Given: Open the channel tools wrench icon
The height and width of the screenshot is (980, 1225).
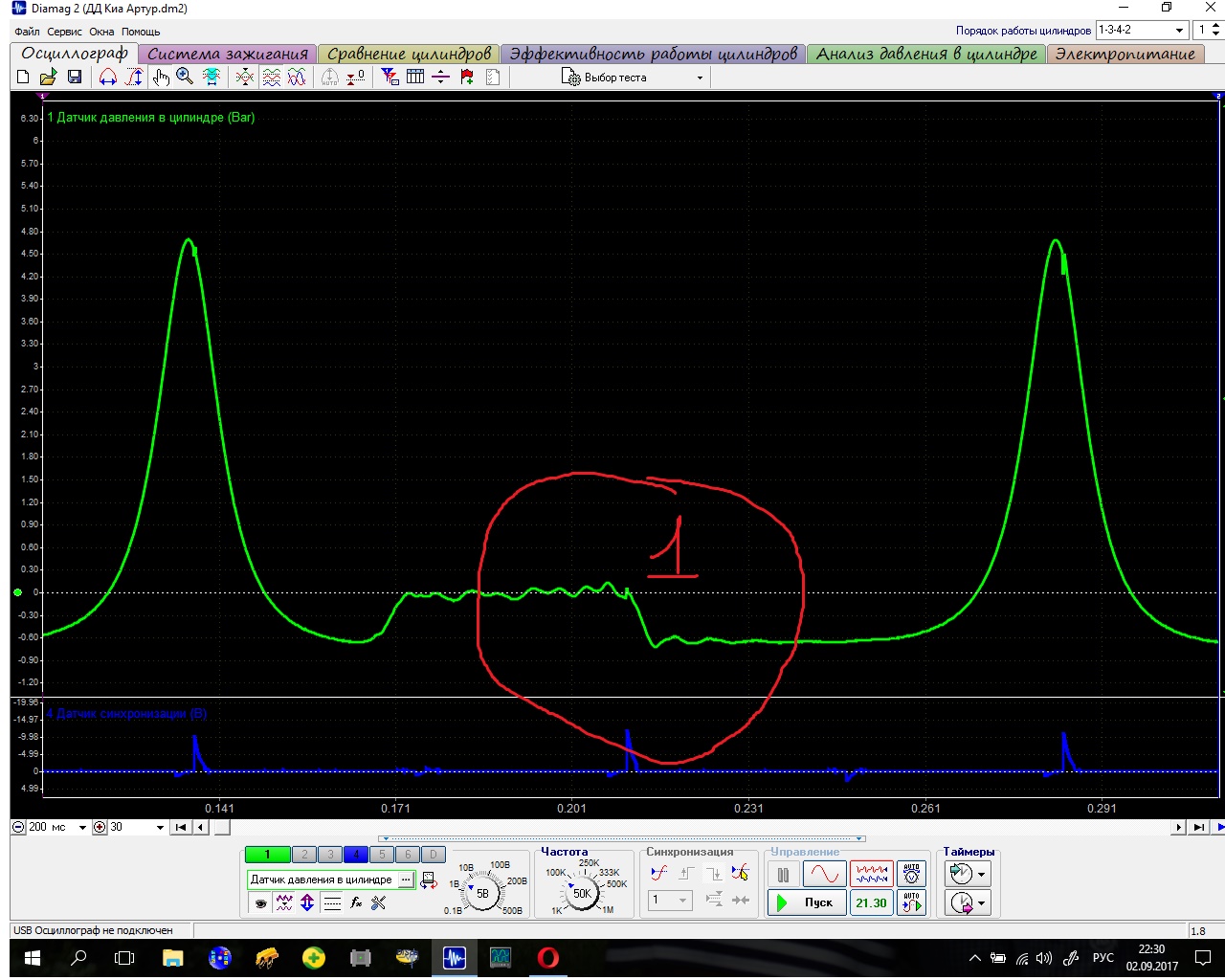Looking at the screenshot, I should tap(379, 902).
